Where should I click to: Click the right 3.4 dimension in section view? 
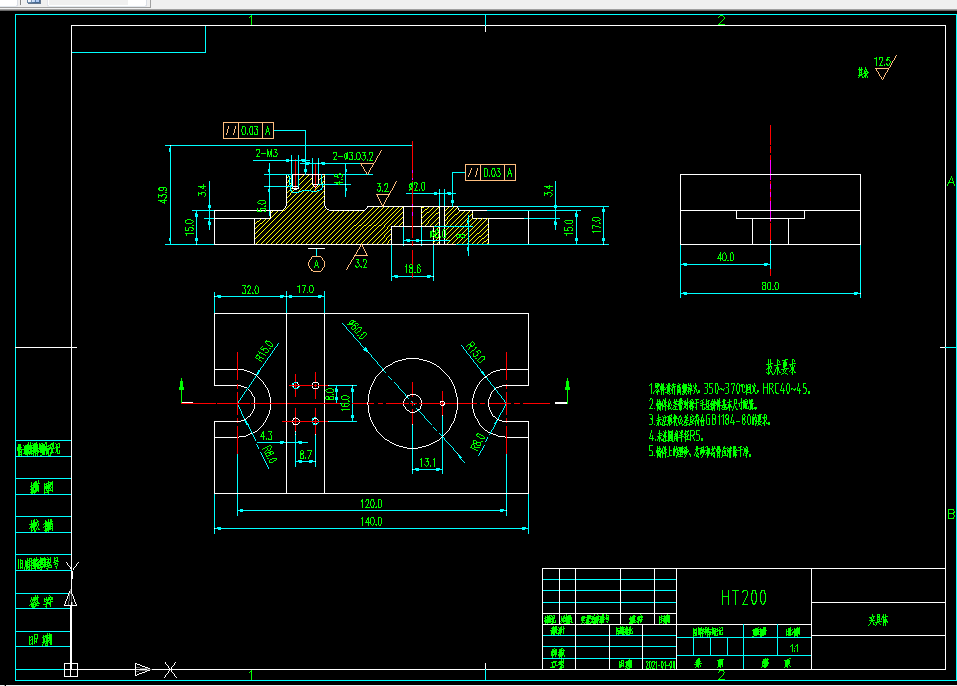[548, 190]
